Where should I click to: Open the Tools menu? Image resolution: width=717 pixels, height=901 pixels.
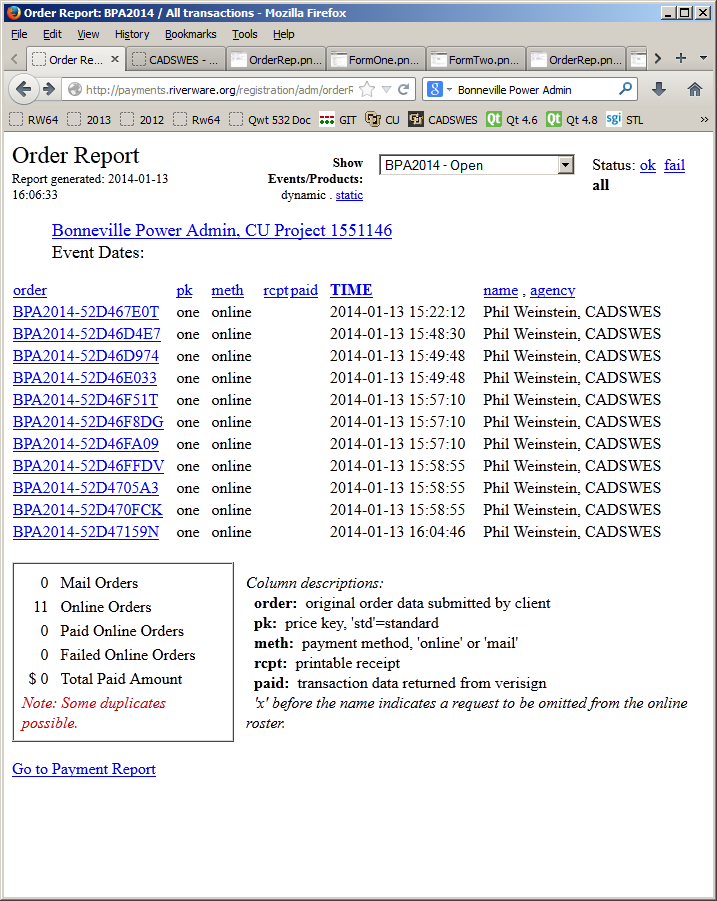[x=245, y=34]
